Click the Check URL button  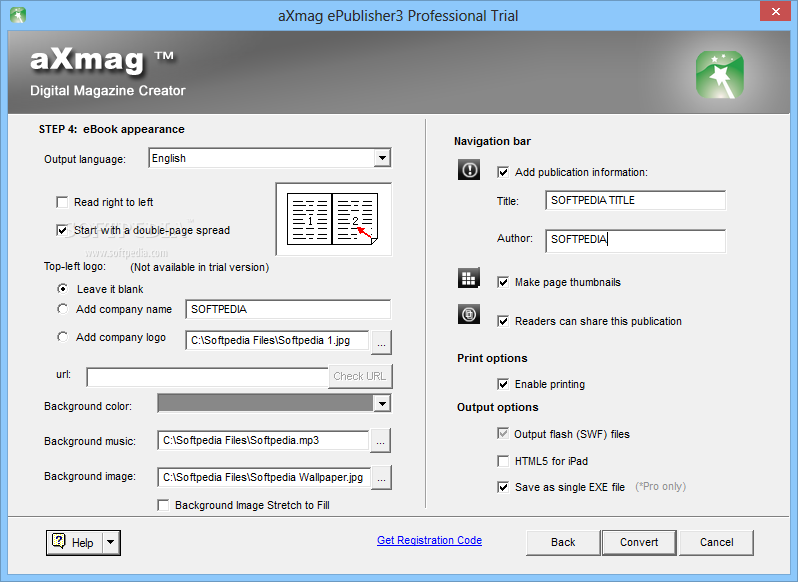(360, 376)
